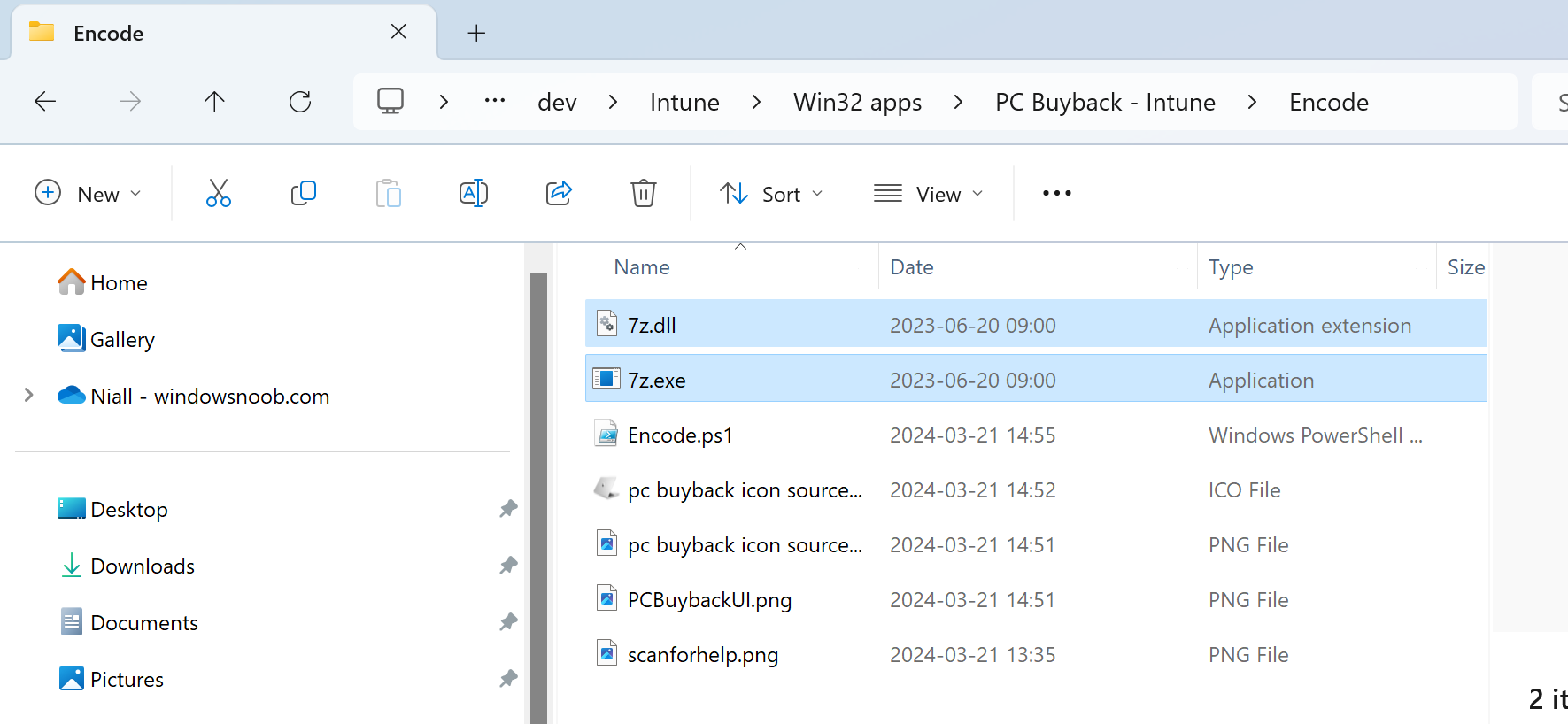Select the scanforhelp.png file
Image resolution: width=1568 pixels, height=724 pixels.
(1036, 654)
